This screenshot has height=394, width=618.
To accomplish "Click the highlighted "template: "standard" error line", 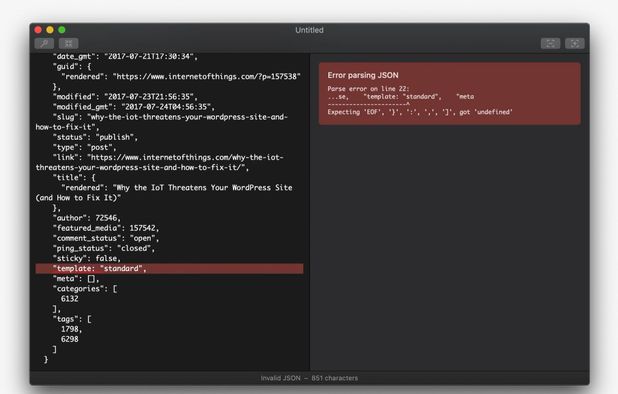I will 169,269.
